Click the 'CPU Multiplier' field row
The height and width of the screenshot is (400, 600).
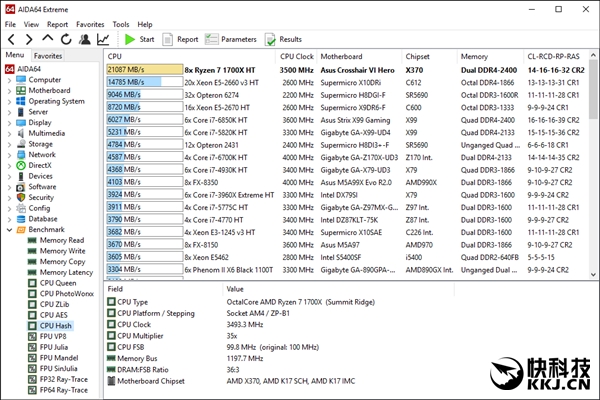[x=280, y=336]
